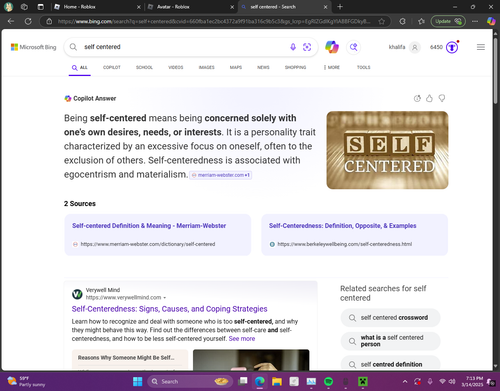
Task: Click the deep search icon
Action: [x=354, y=47]
